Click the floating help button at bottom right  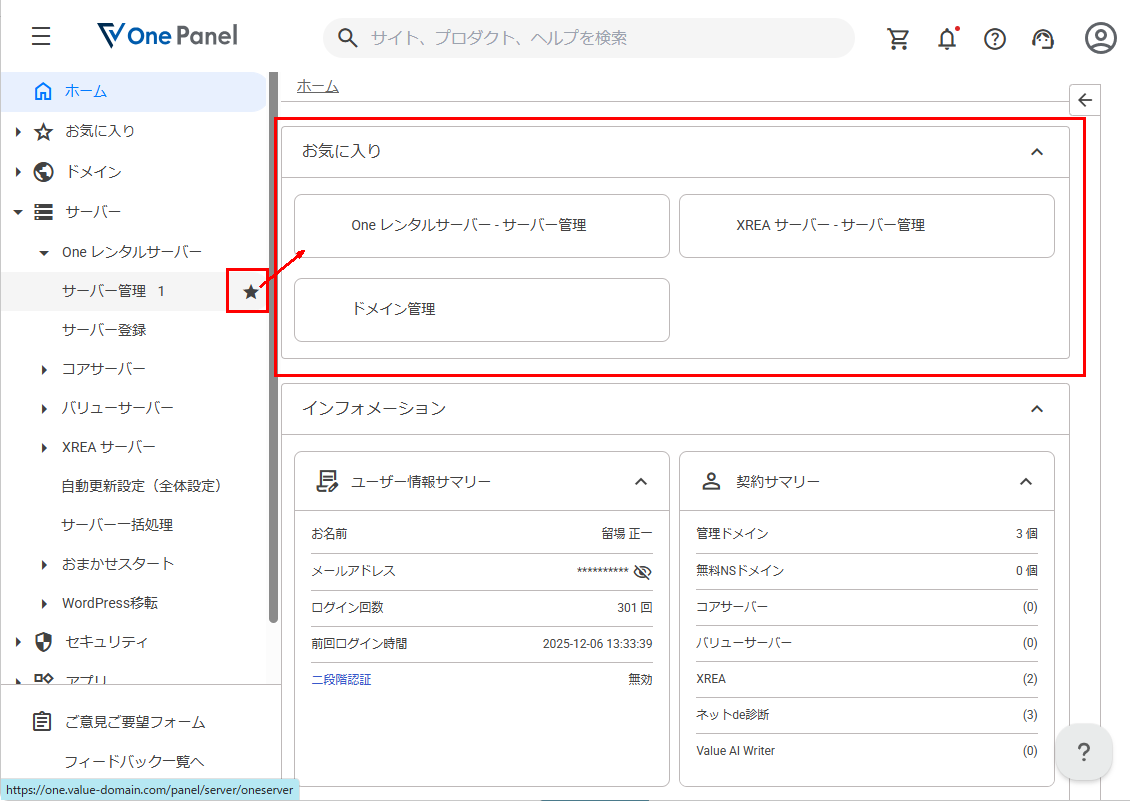[1084, 752]
